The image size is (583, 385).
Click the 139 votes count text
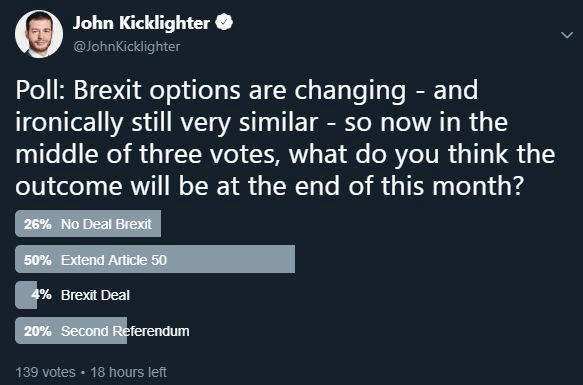click(45, 372)
